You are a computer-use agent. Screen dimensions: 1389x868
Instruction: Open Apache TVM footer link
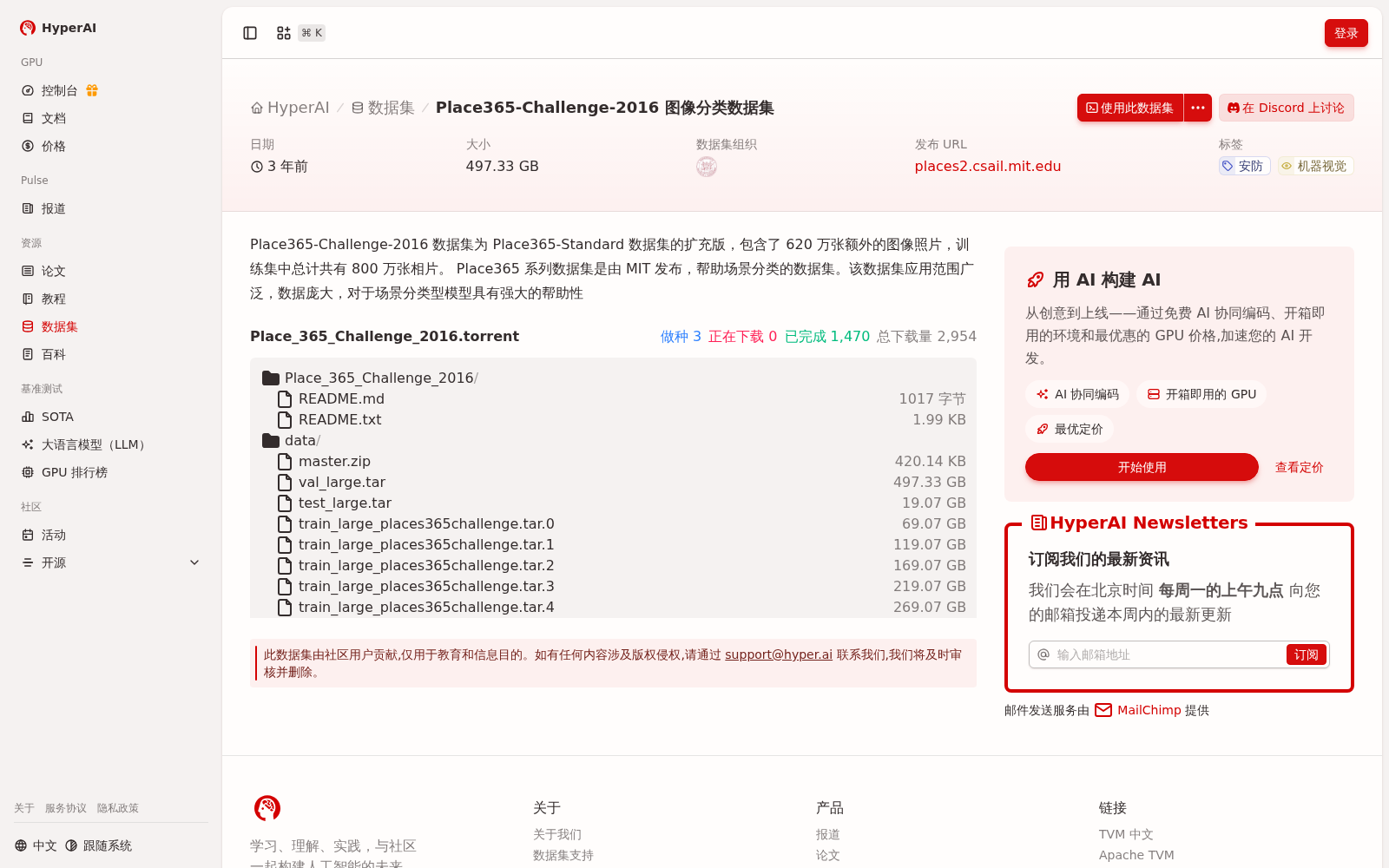(x=1136, y=855)
